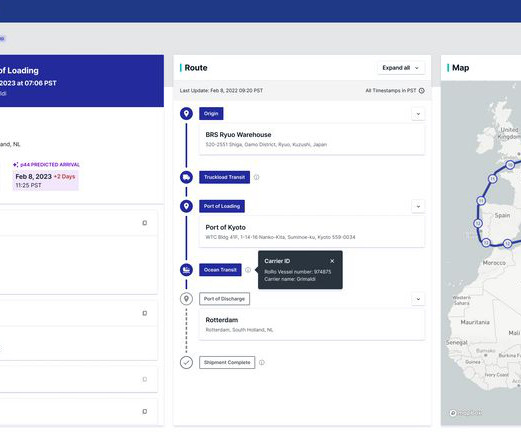The width and height of the screenshot is (521, 435).
Task: Open info icon beside Ocean Transit
Action: 248,270
